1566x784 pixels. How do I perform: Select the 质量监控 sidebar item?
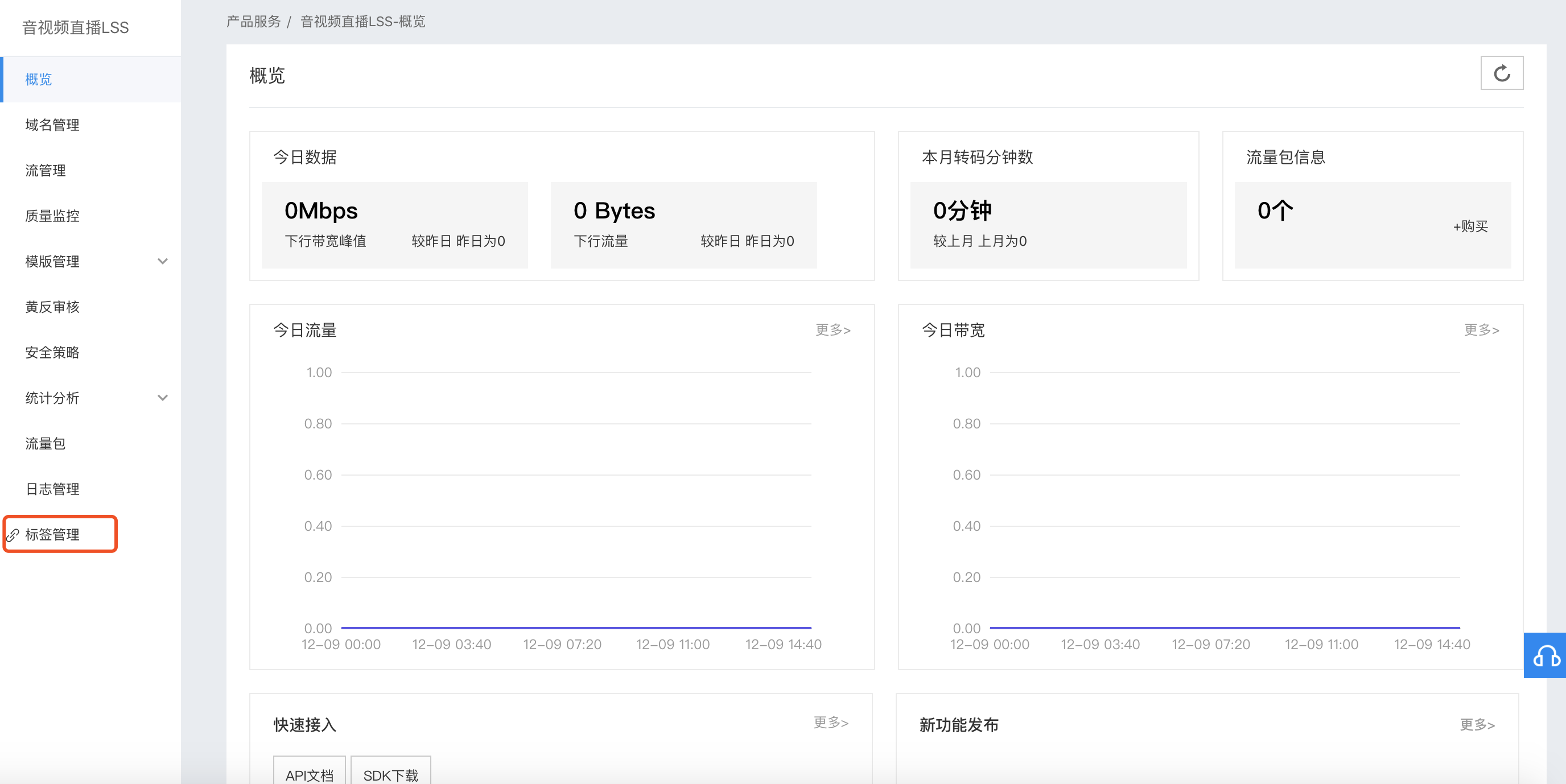click(52, 216)
